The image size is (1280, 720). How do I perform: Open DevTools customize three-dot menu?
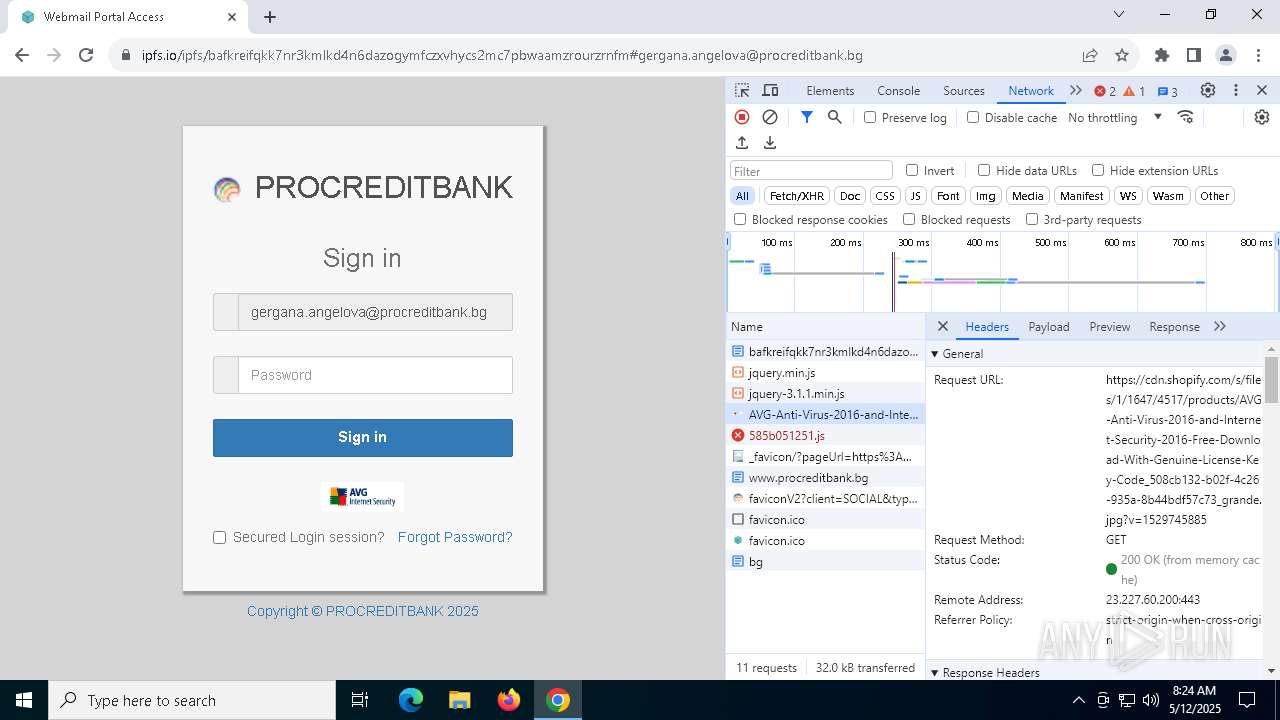click(x=1236, y=90)
